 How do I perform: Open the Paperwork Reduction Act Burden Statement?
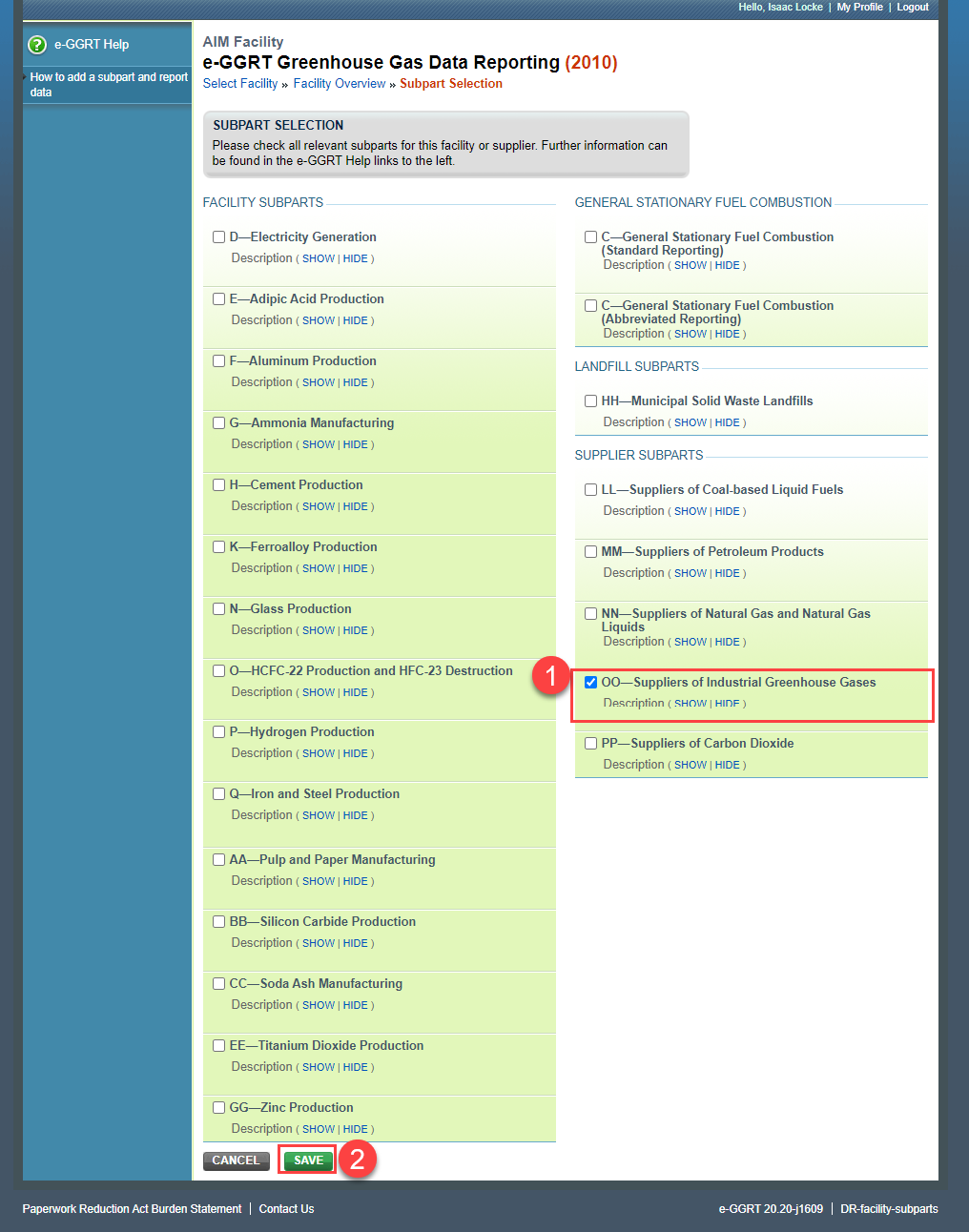point(132,1208)
